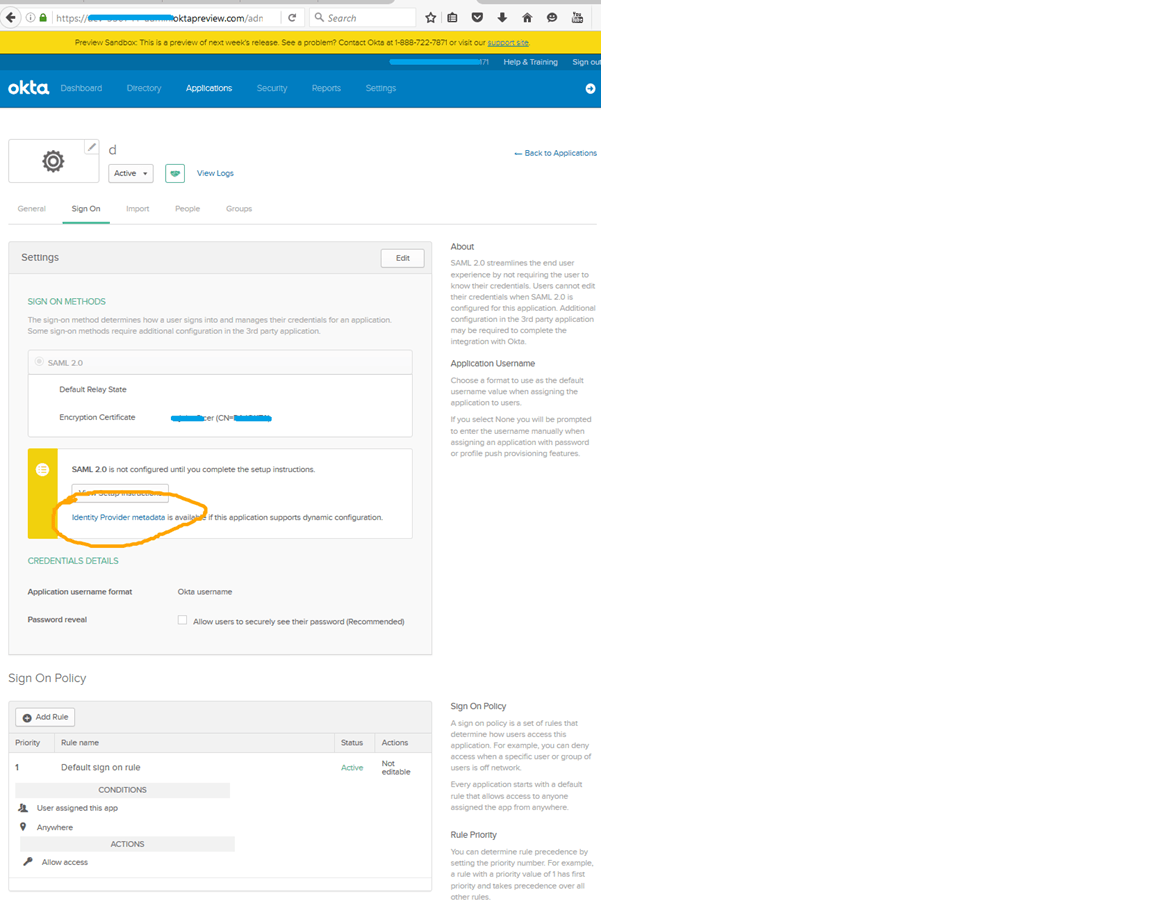The image size is (1152, 908).
Task: Open the Active status dropdown
Action: 131,173
